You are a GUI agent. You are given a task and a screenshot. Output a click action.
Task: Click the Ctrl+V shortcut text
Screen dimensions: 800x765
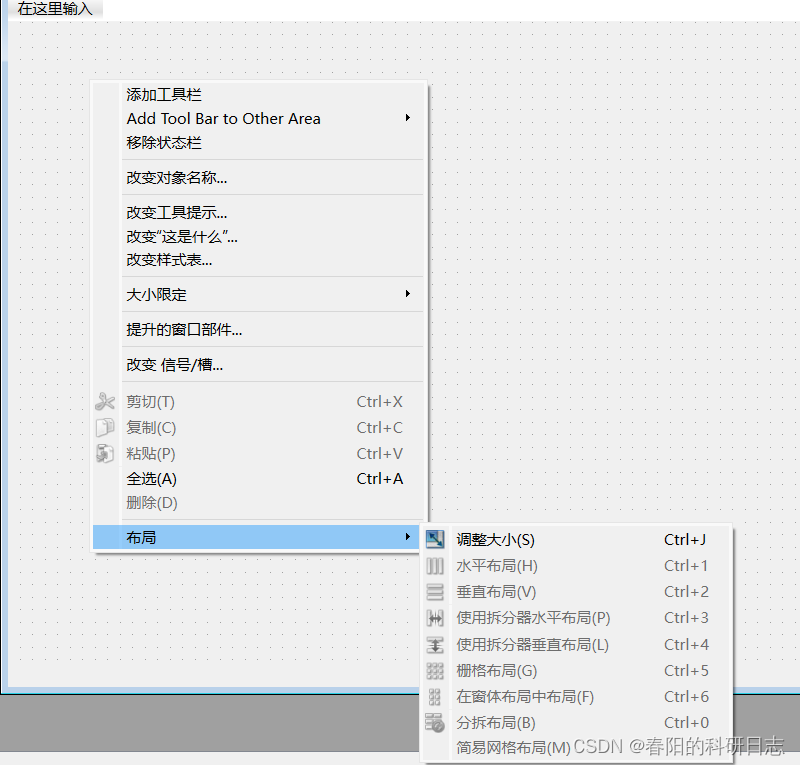[x=380, y=453]
